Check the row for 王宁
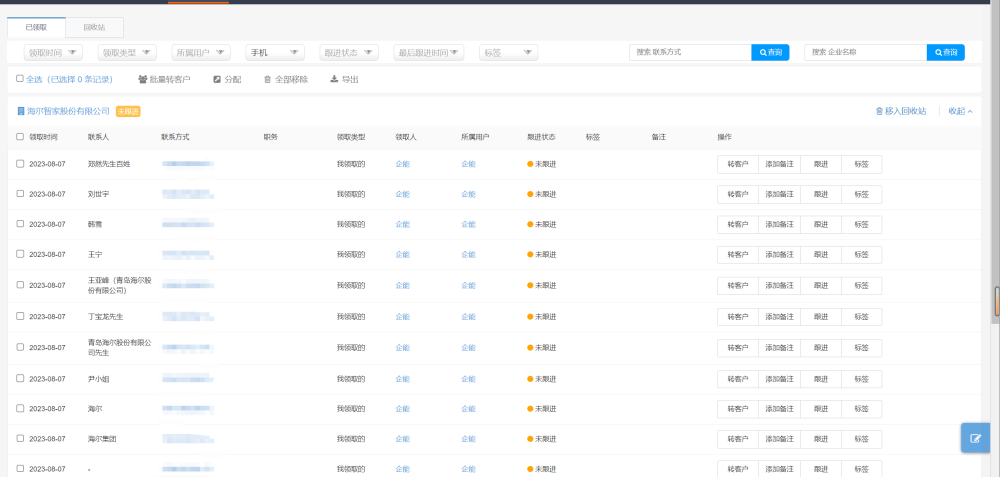The height and width of the screenshot is (477, 1000). click(20, 254)
